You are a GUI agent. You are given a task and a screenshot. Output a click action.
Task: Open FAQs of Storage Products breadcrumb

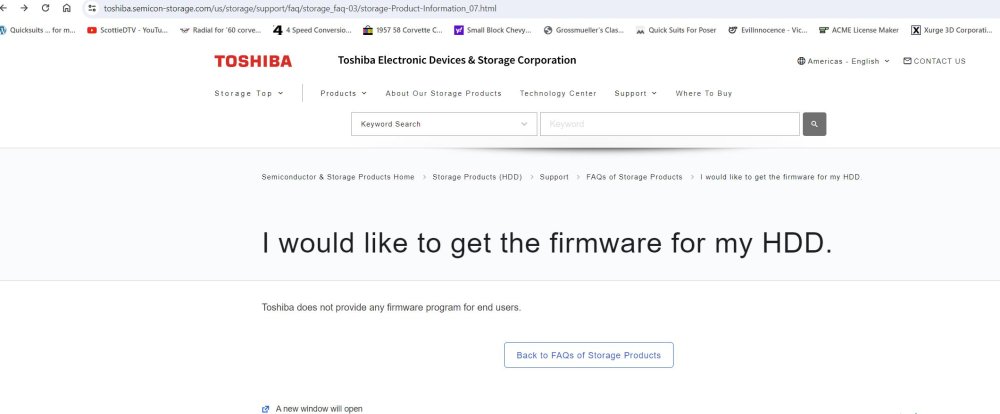(x=635, y=177)
